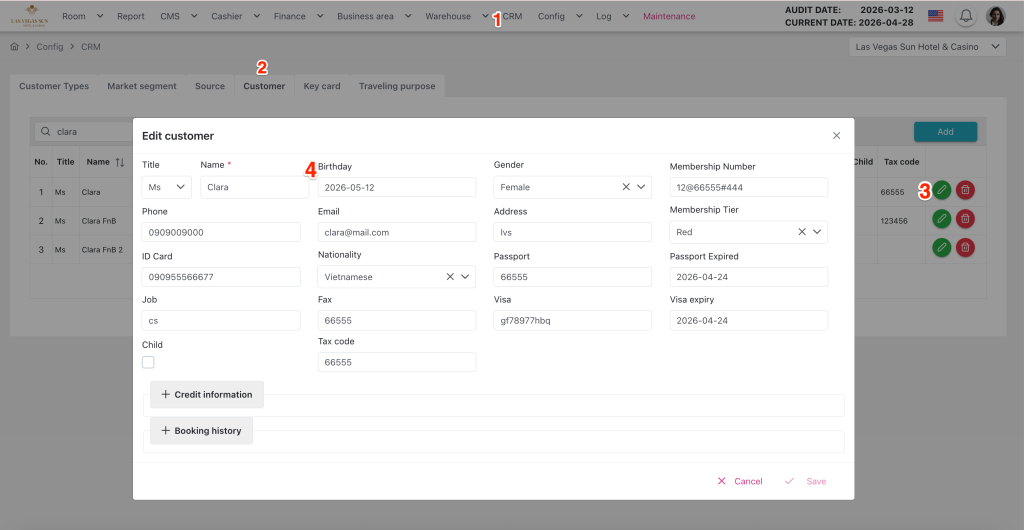Clear the Membership Tier value

802,232
